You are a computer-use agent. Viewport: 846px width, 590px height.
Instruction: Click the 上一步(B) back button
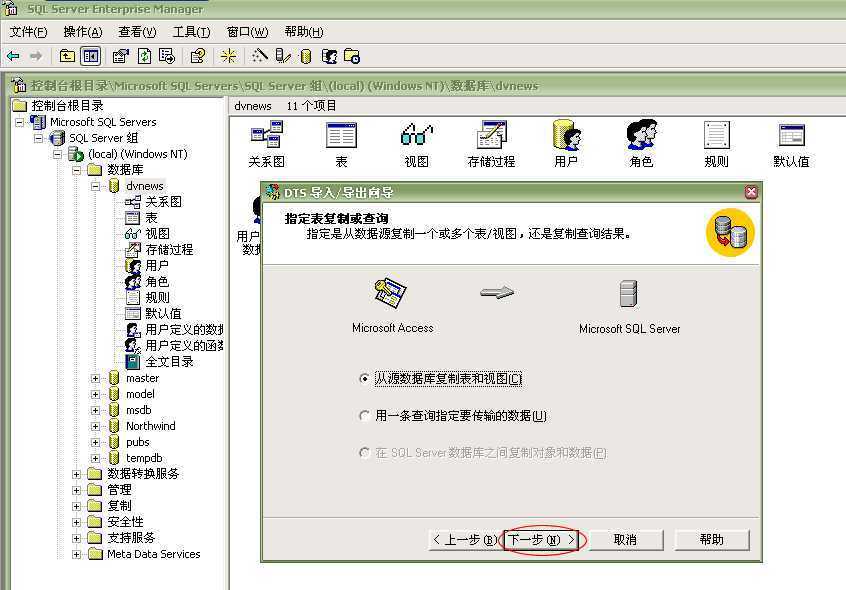pyautogui.click(x=465, y=539)
